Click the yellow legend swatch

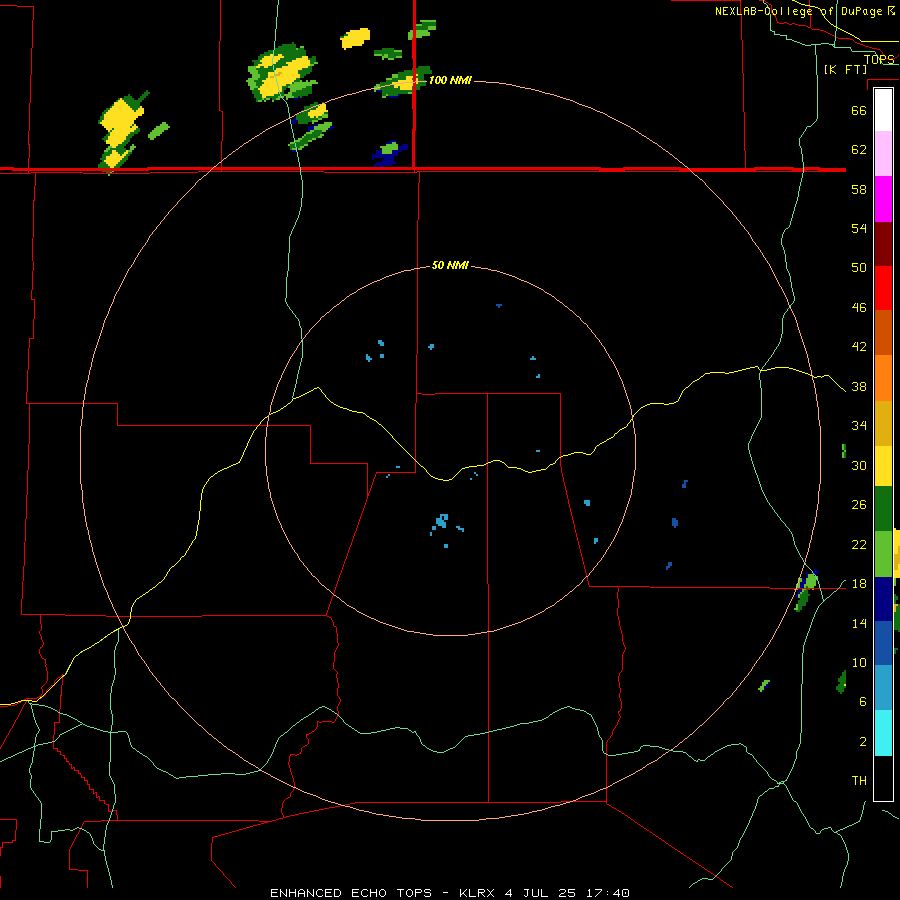(883, 465)
